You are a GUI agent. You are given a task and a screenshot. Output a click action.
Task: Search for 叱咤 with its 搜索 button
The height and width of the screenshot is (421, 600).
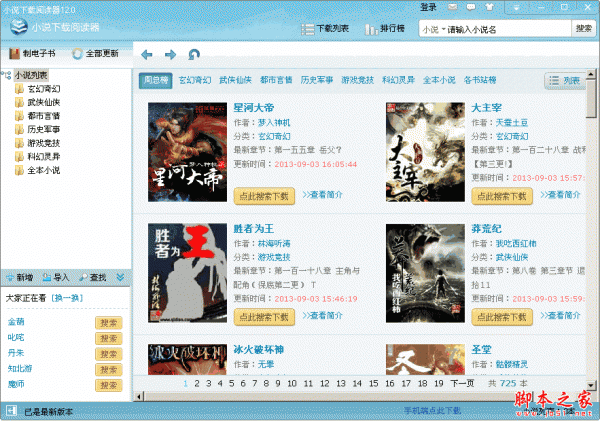tap(109, 339)
